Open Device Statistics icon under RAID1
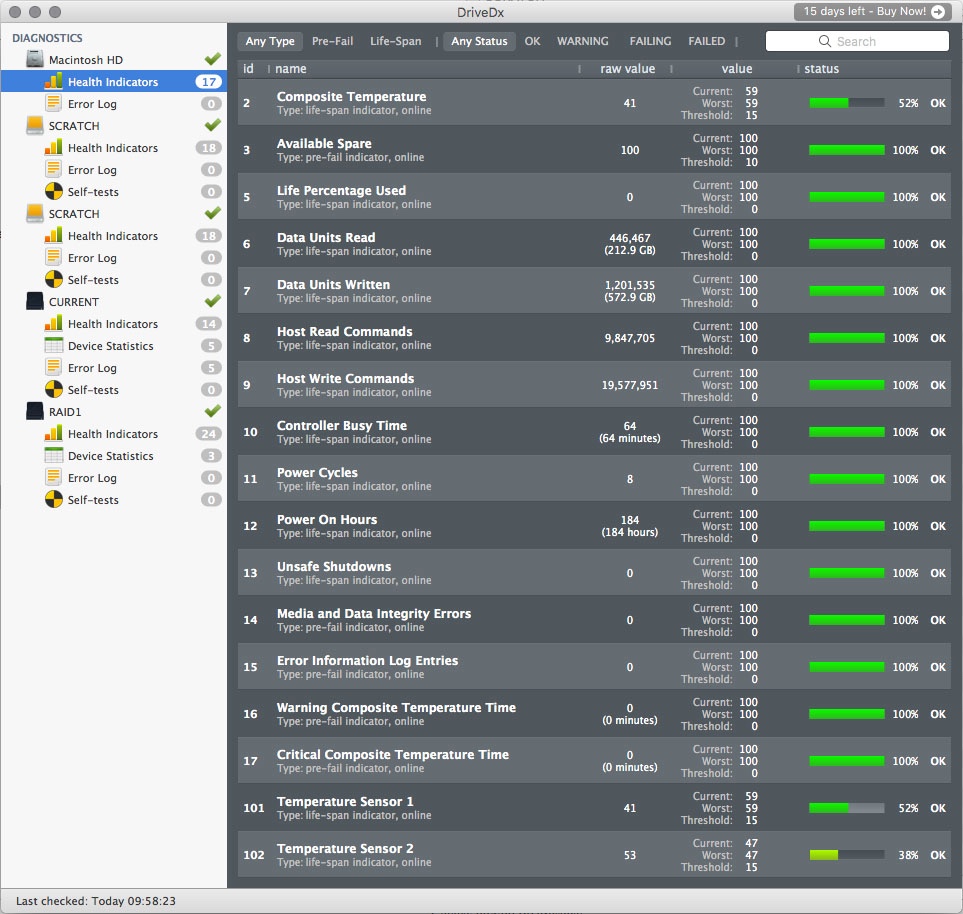Viewport: 963px width, 914px height. (x=53, y=456)
